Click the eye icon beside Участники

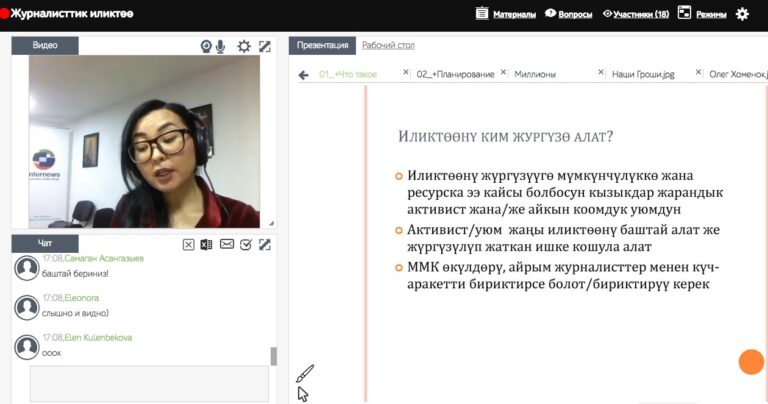(607, 14)
